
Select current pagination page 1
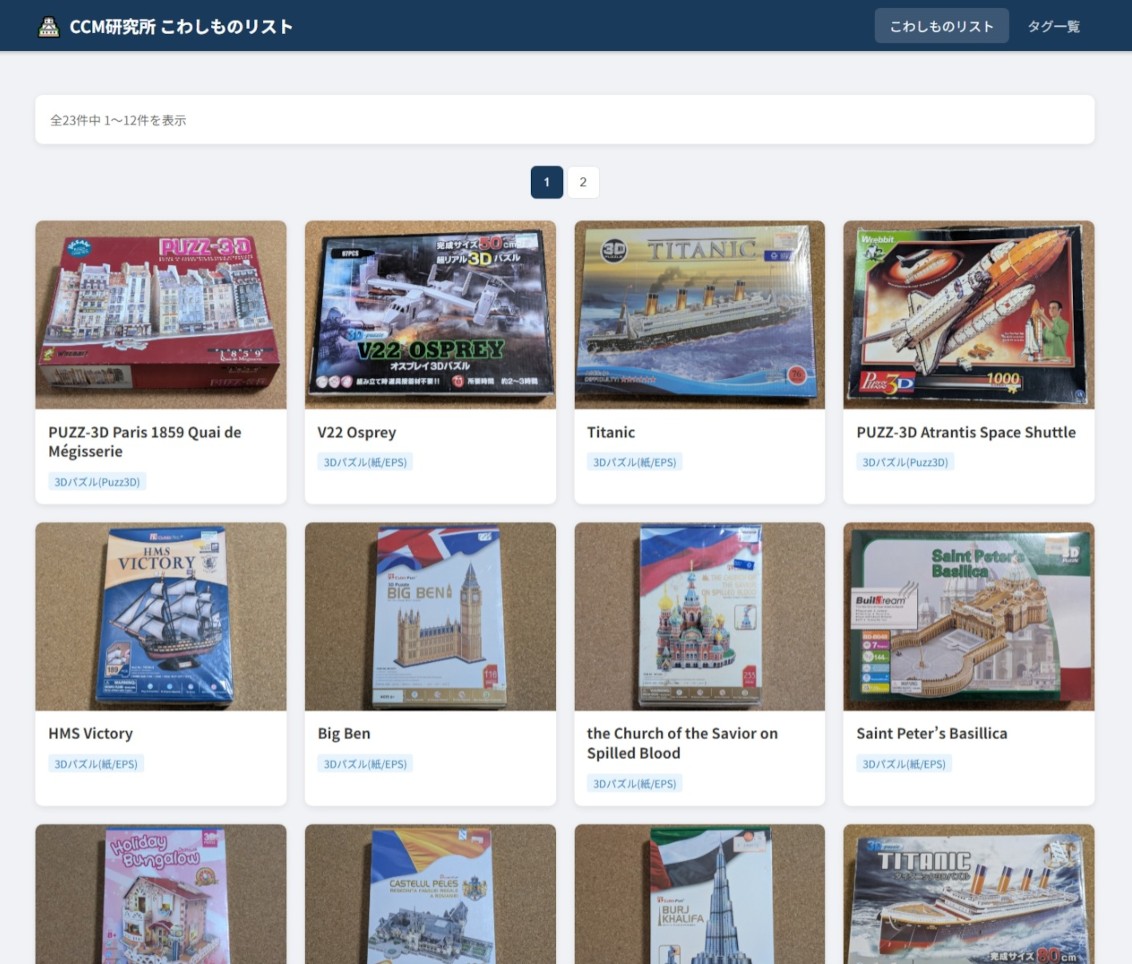[547, 182]
